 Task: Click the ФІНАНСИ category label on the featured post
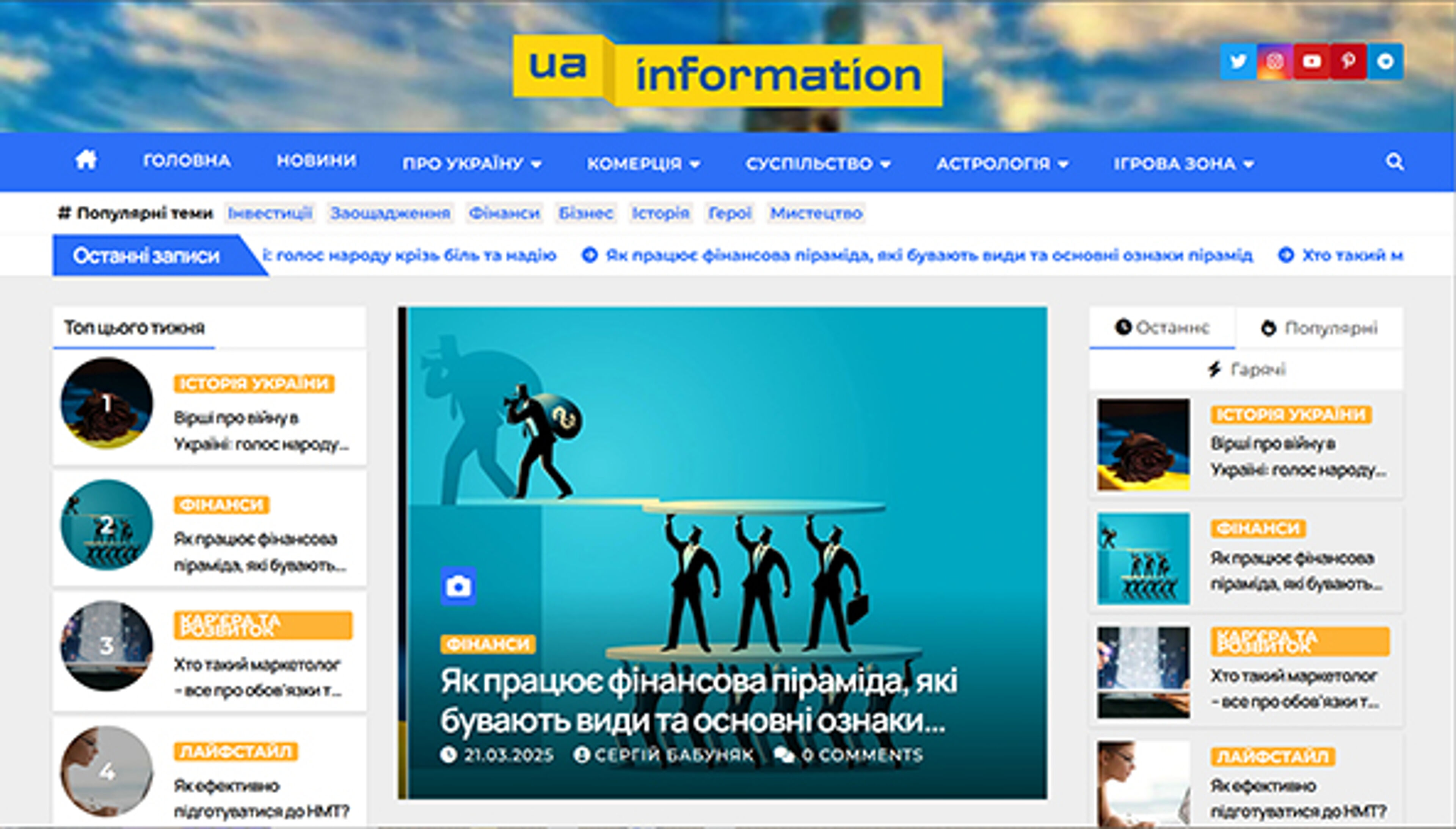coord(488,644)
